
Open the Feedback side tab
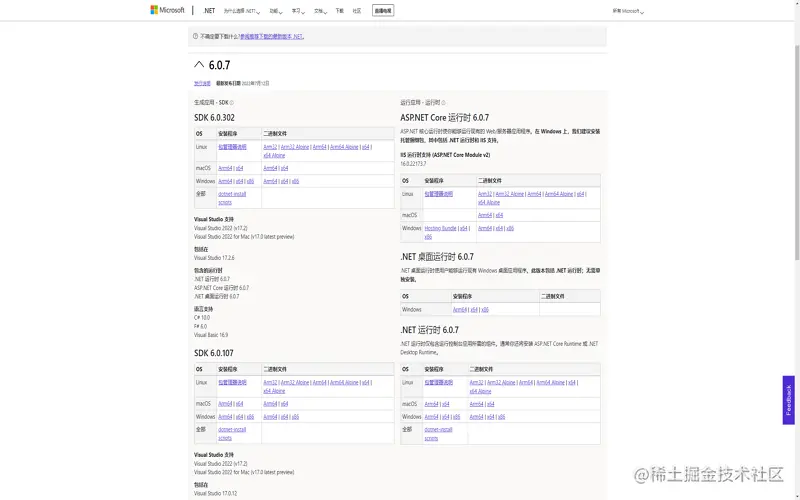(788, 400)
